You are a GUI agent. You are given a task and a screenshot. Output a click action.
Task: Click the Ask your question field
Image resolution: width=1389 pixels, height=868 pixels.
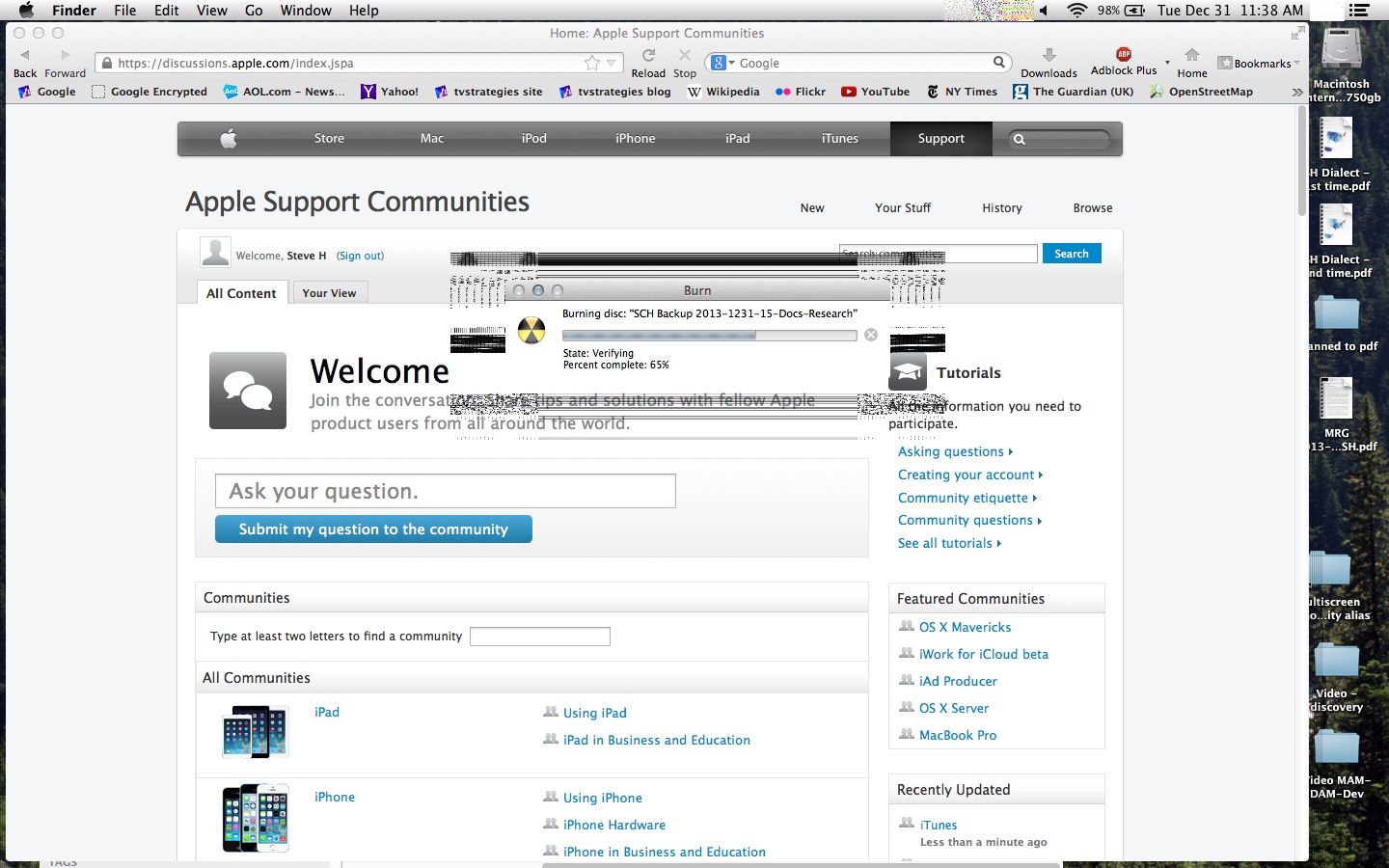[446, 491]
